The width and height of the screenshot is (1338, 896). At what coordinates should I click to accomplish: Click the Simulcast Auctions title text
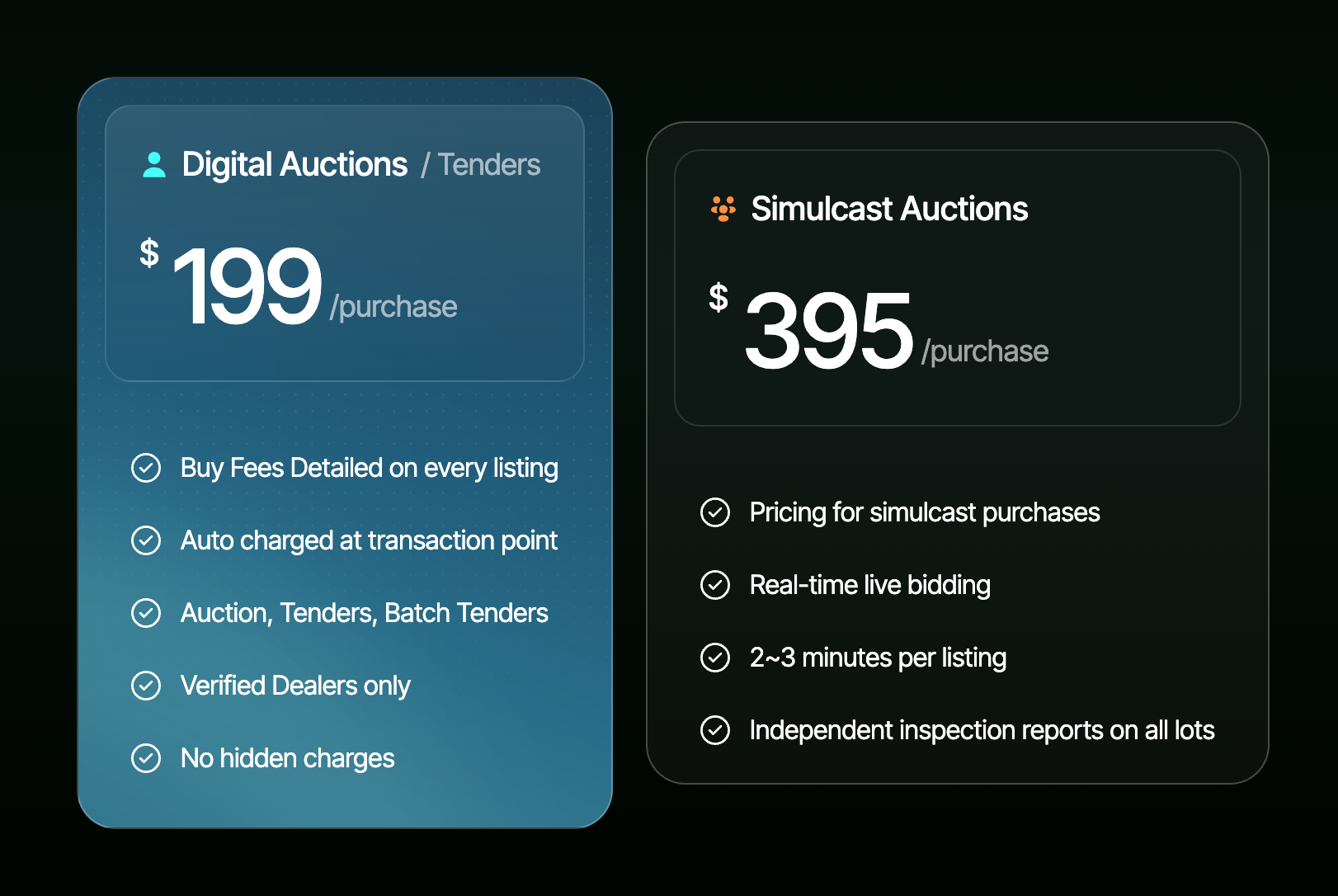pyautogui.click(x=889, y=208)
